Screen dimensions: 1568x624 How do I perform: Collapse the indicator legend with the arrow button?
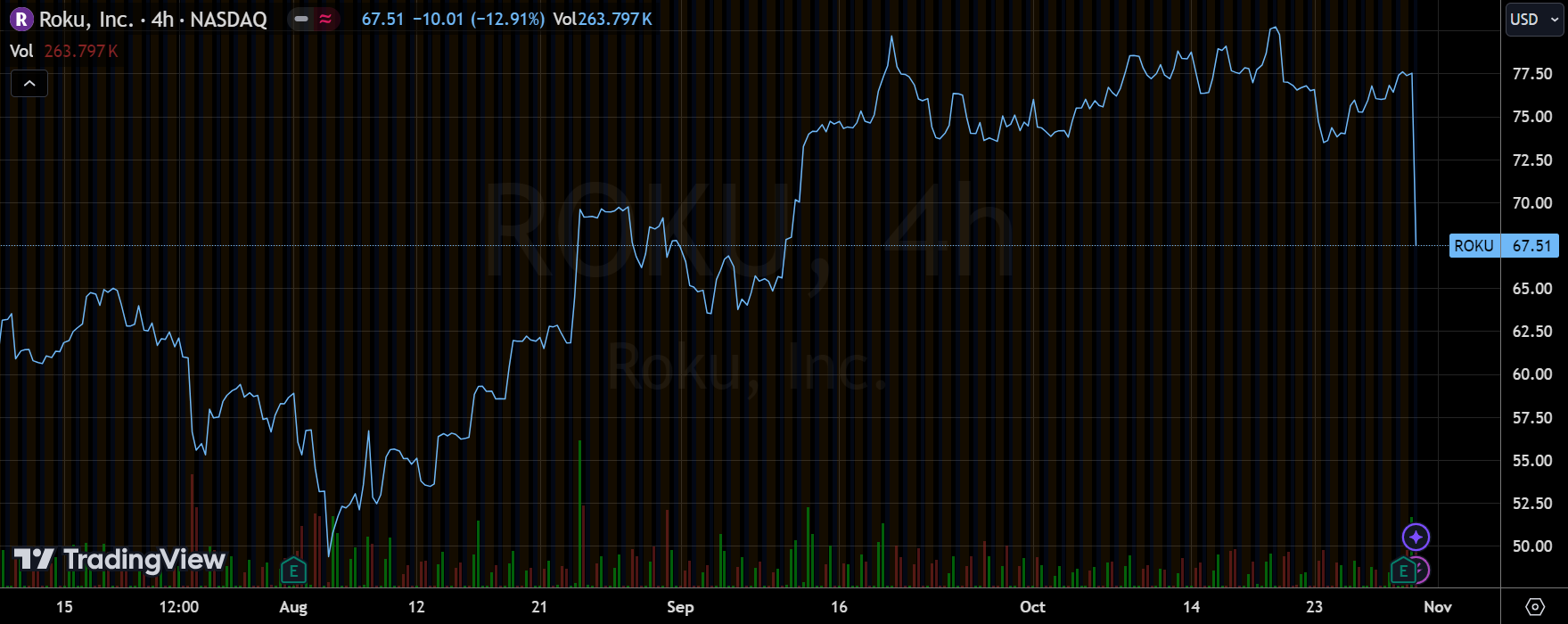(29, 84)
